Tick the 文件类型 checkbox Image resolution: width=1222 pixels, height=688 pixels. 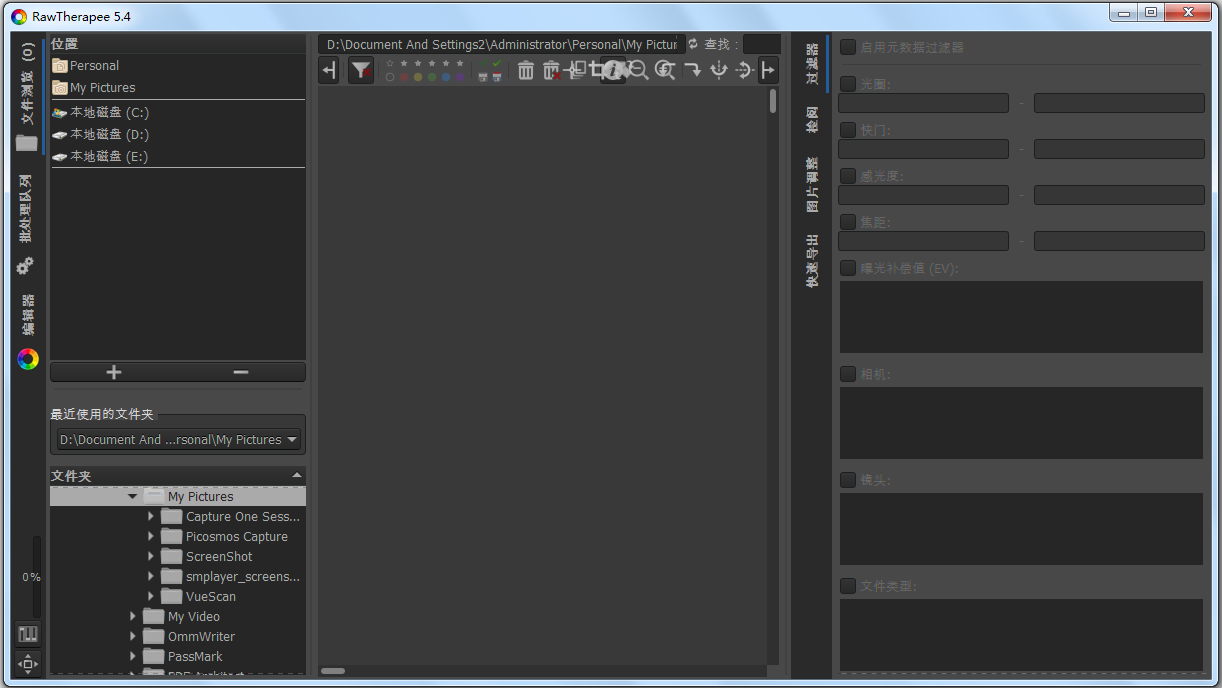click(848, 586)
